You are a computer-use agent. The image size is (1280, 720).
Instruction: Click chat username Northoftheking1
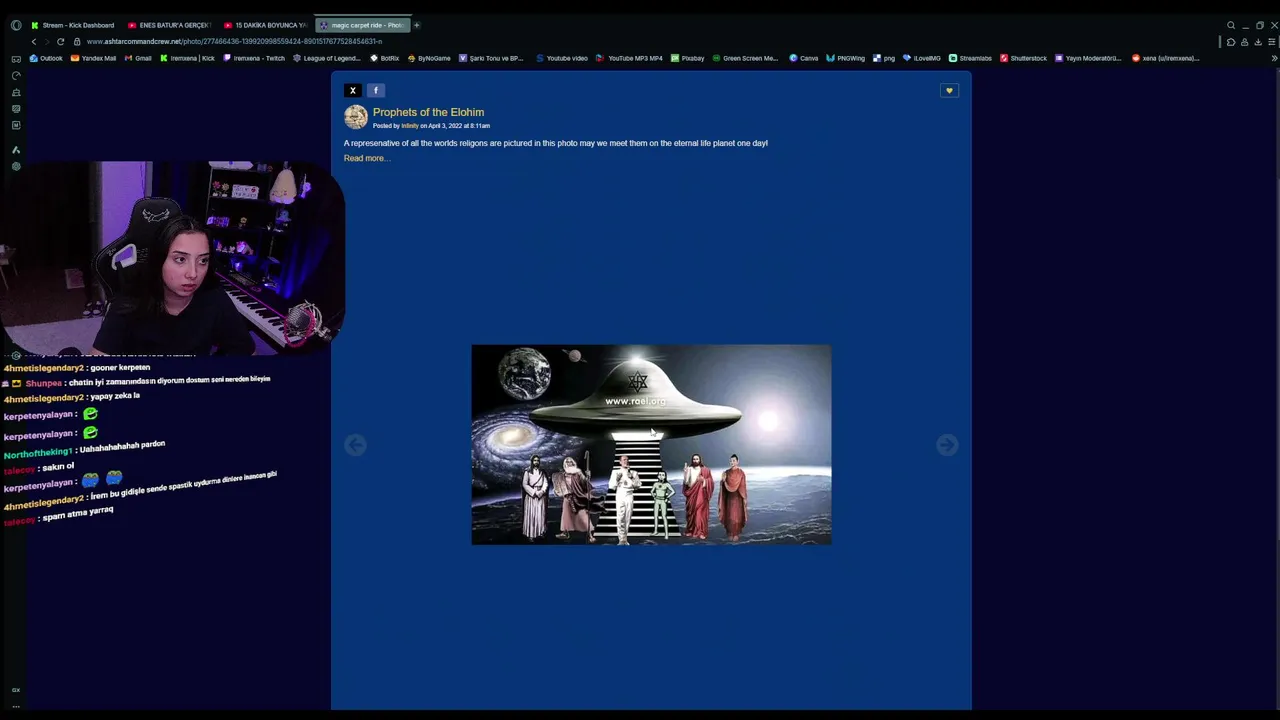point(38,451)
